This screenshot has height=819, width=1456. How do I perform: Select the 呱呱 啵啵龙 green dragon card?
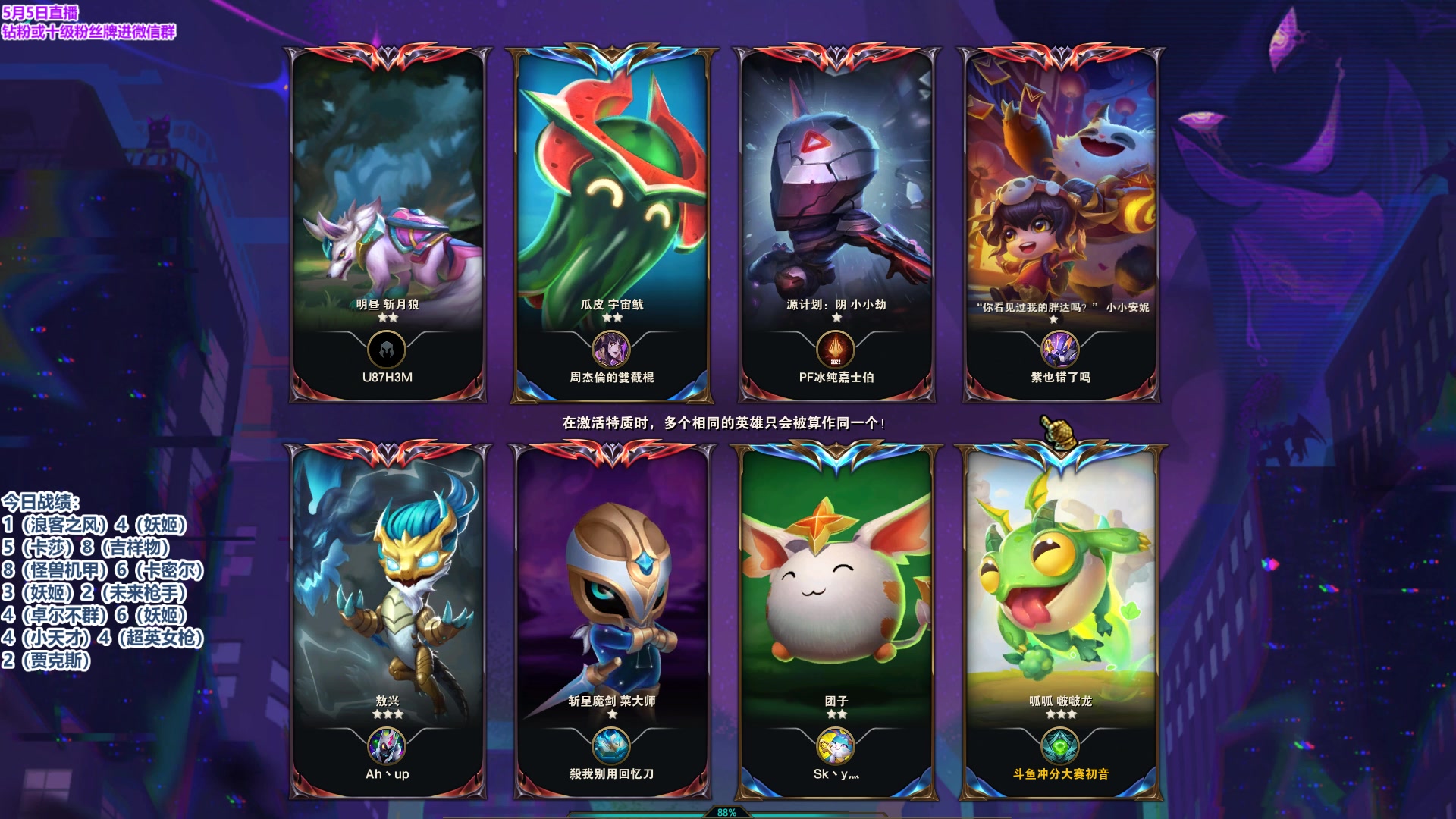tap(1061, 622)
